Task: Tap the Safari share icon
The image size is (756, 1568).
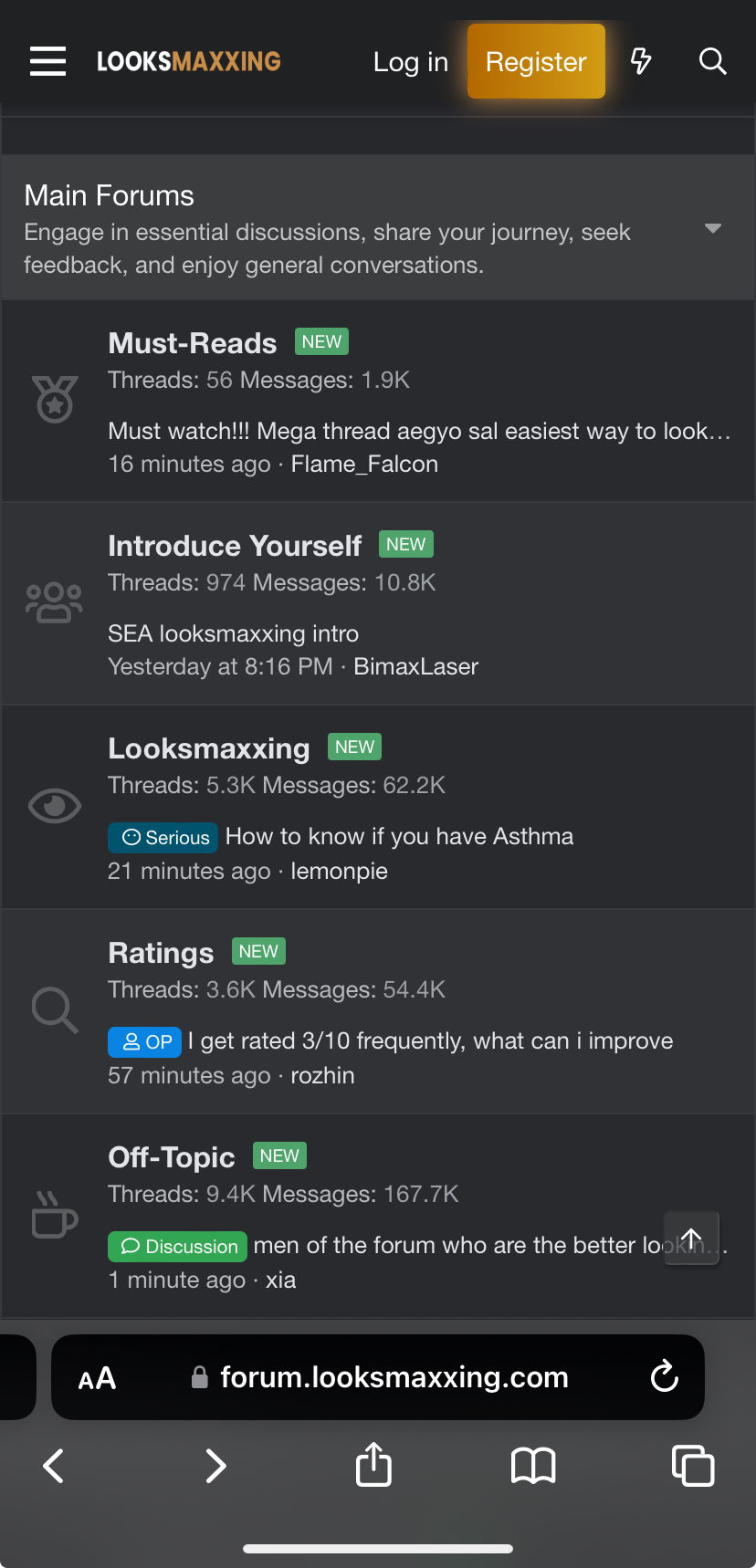Action: pos(373,1465)
